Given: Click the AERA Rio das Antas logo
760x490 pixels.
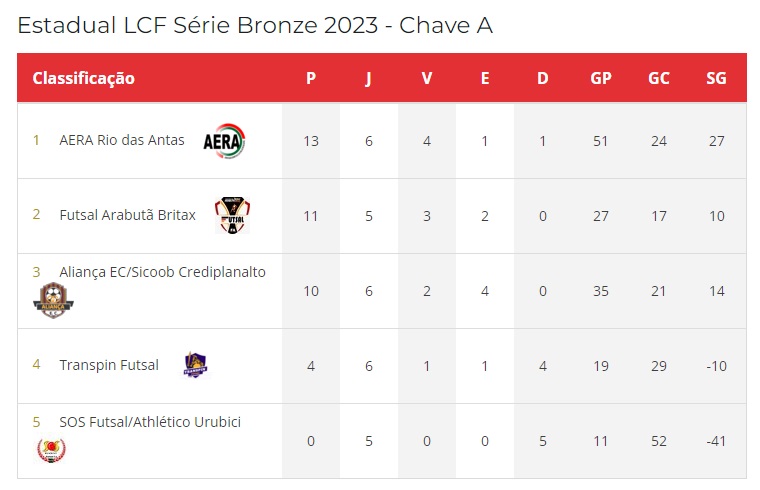Looking at the screenshot, I should point(224,141).
